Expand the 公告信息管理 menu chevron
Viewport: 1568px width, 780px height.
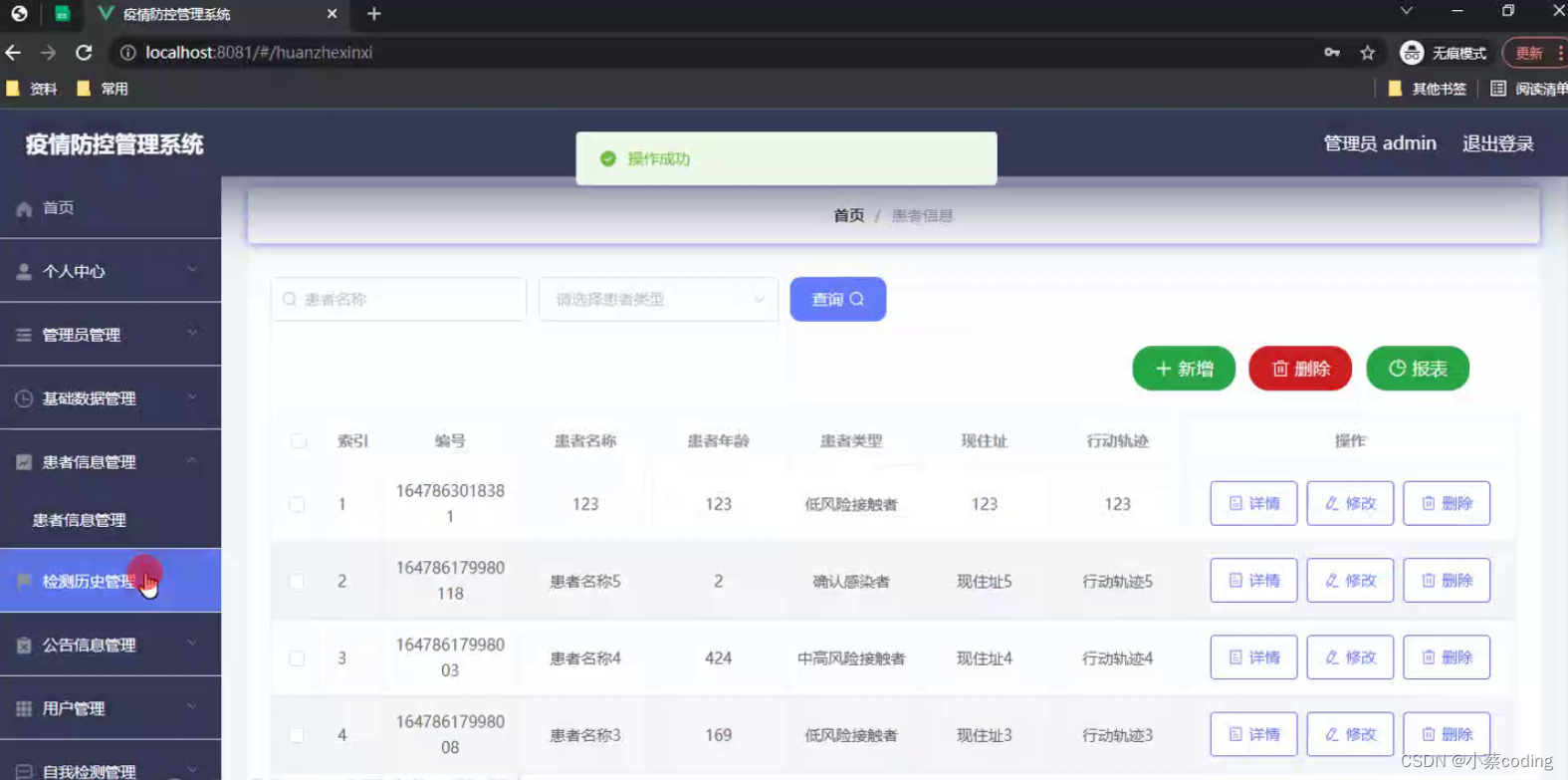click(192, 644)
